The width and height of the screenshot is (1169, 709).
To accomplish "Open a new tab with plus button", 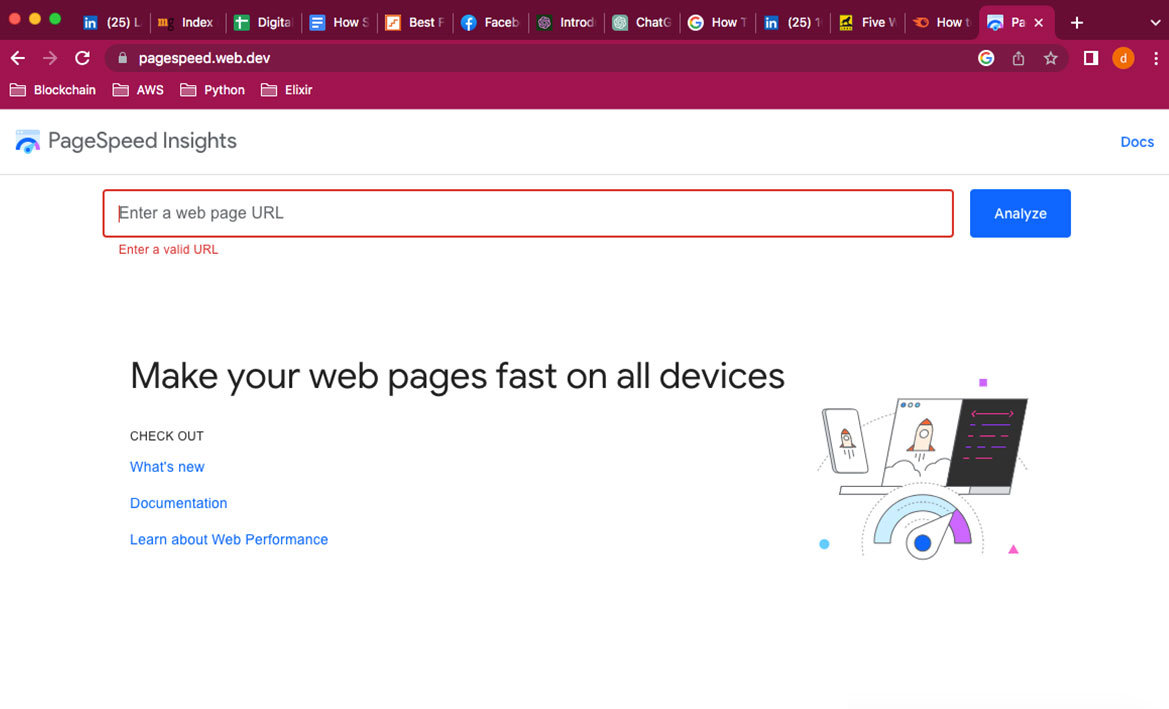I will 1077,23.
